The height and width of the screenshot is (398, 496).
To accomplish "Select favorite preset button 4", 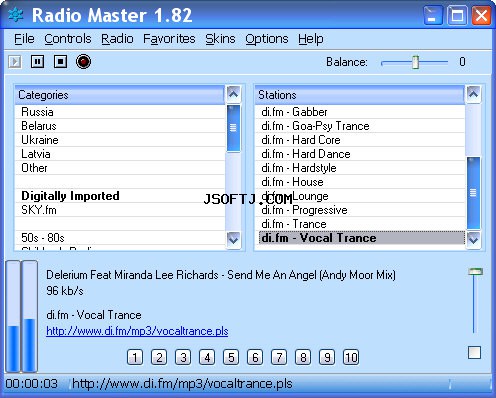I will pyautogui.click(x=207, y=357).
